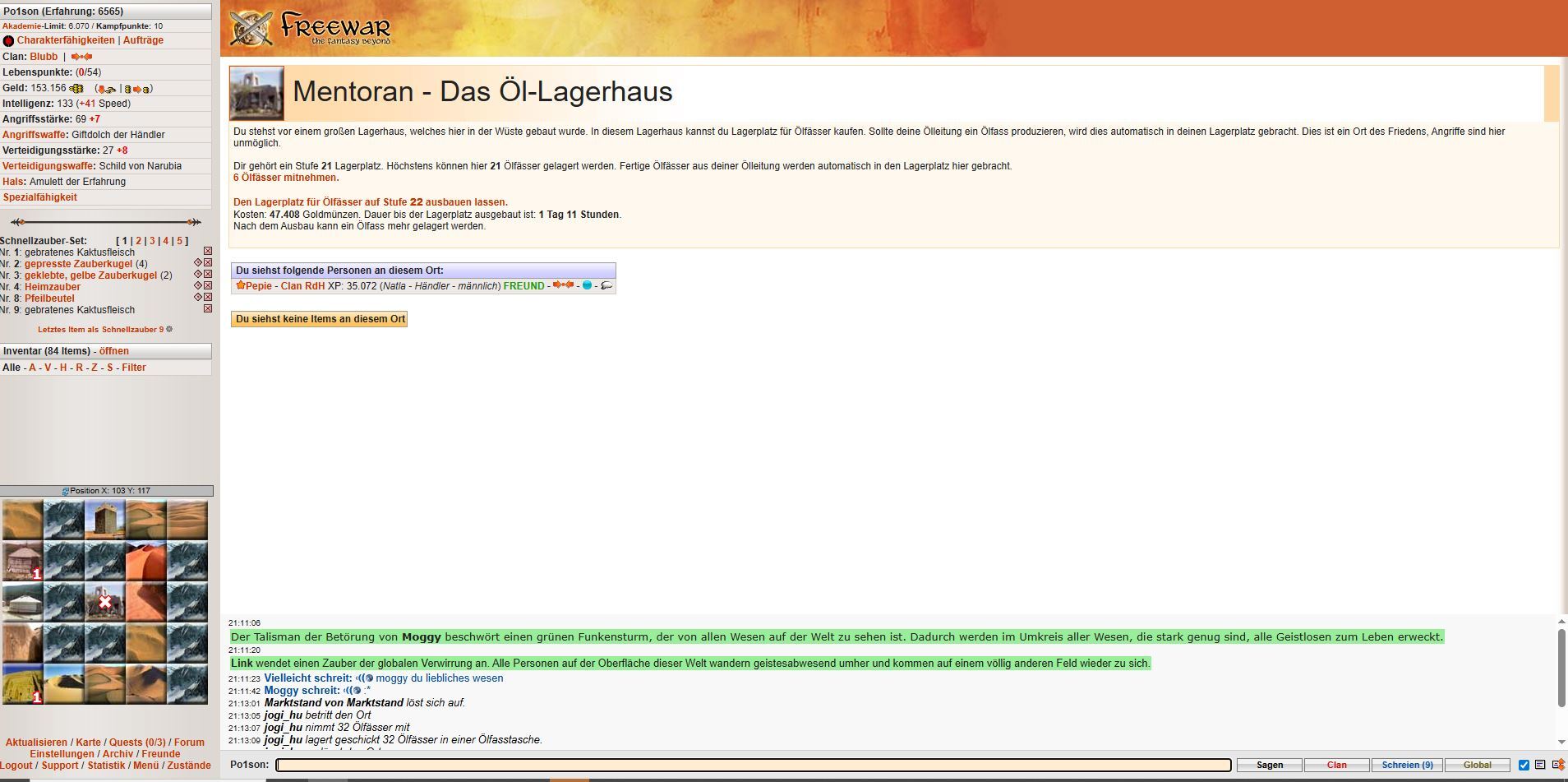Click the gold coins icon beside Geld amount
This screenshot has width=1568, height=782.
click(x=76, y=88)
